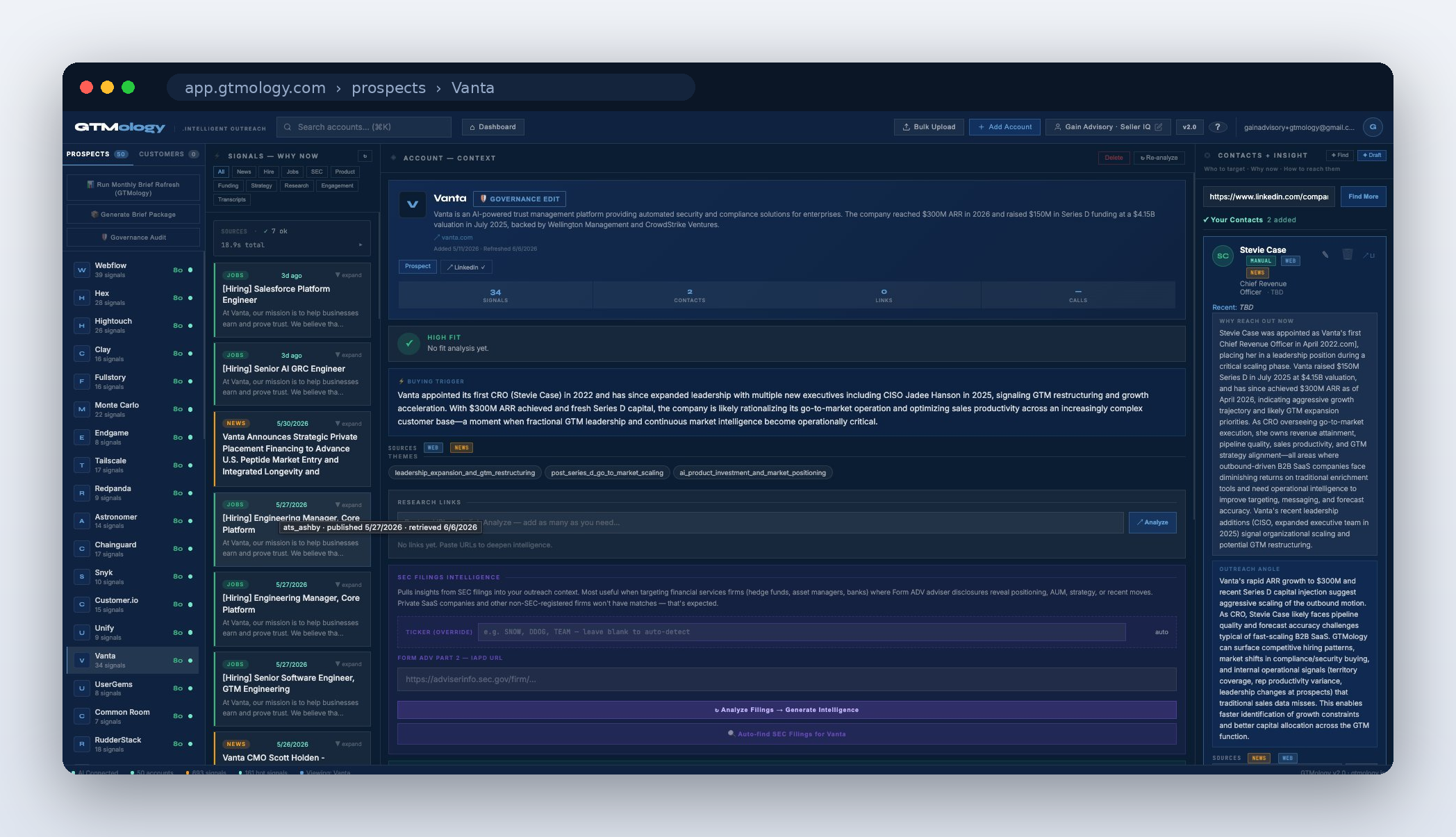Re-analyze the Vanta account

tap(1159, 158)
